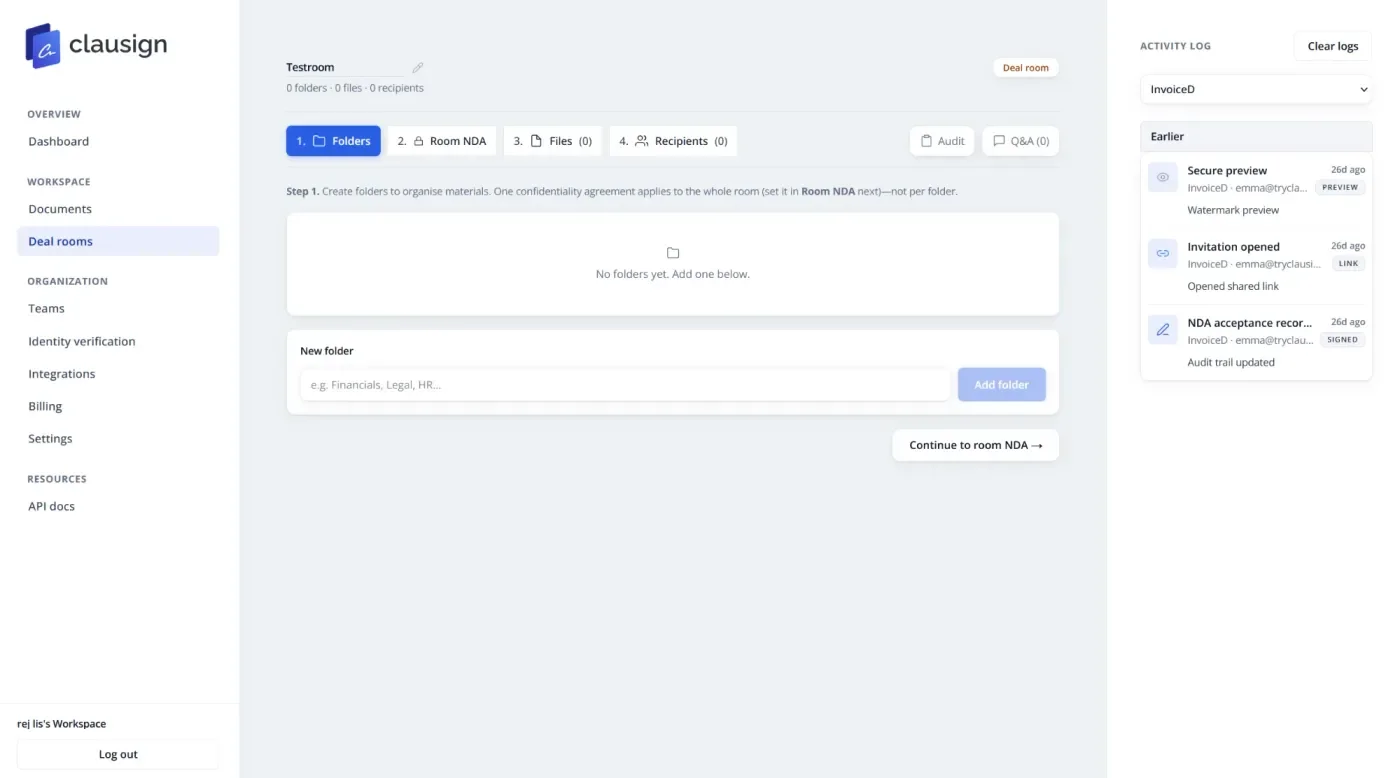The width and height of the screenshot is (1400, 778).
Task: Click the PREVIEW tag on Secure preview entry
Action: coord(1340,187)
